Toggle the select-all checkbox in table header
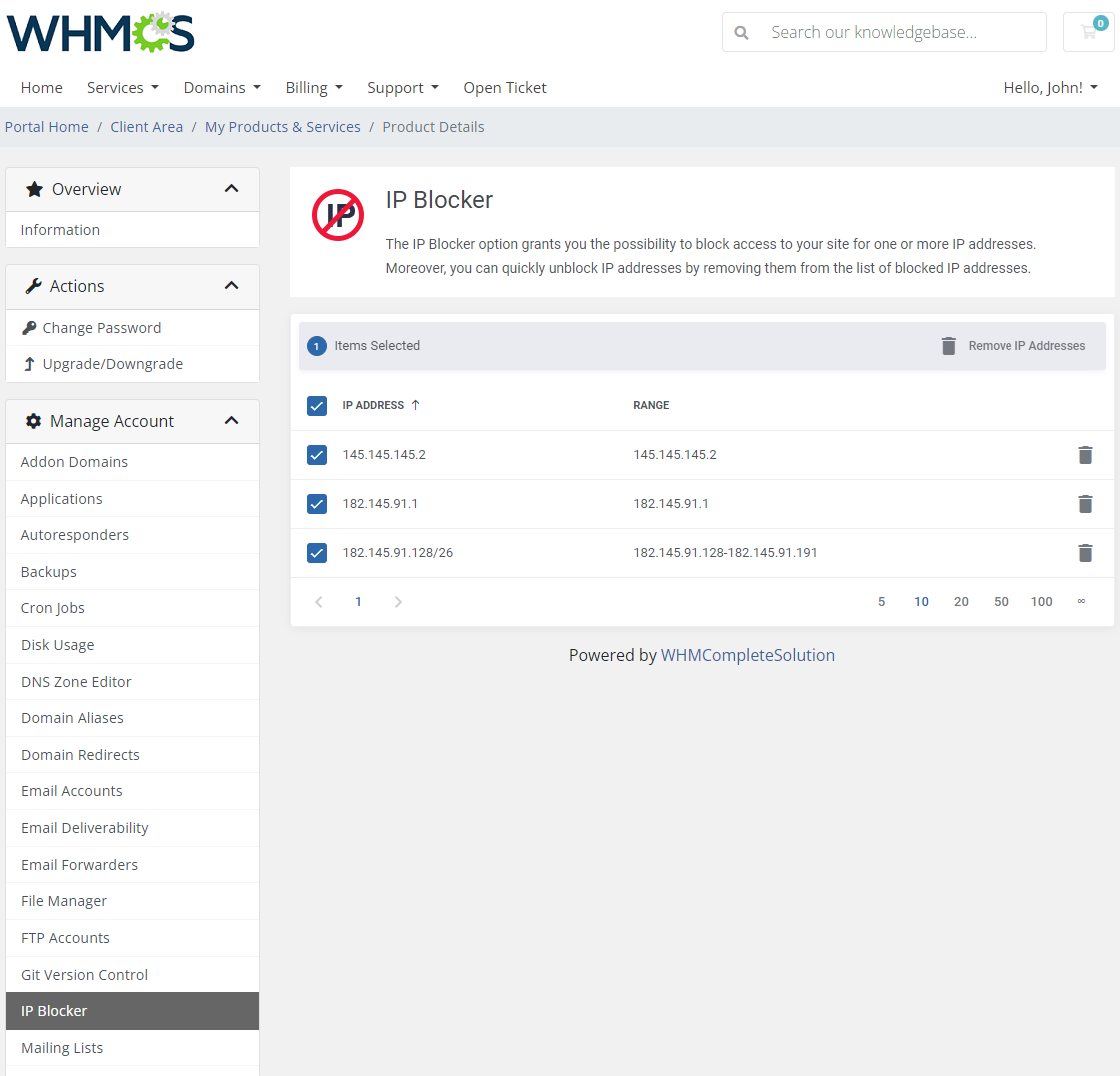 (317, 406)
